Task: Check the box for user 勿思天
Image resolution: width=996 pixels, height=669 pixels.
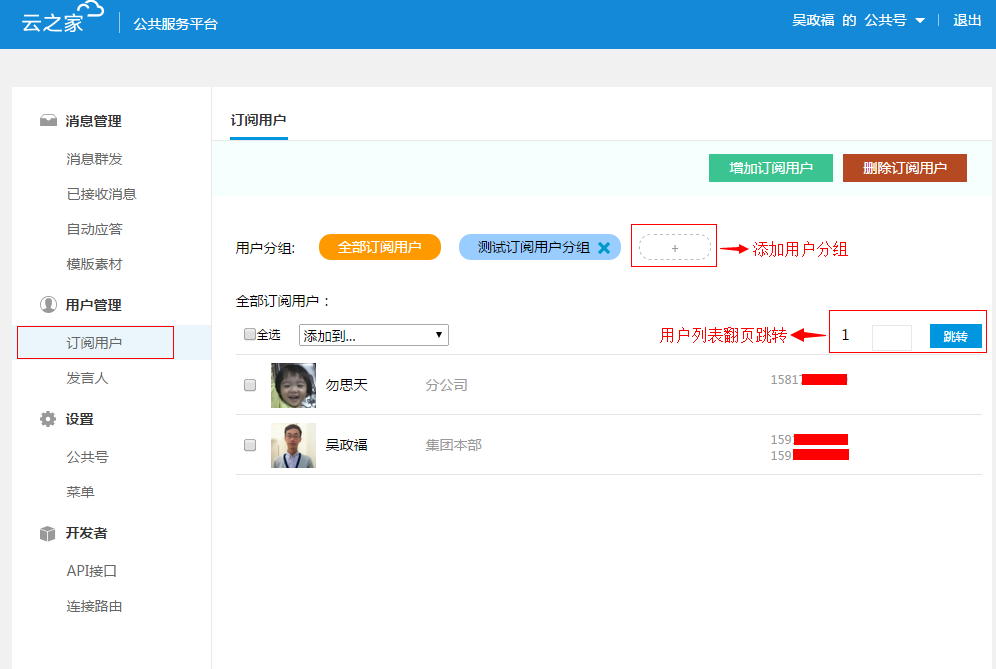Action: tap(250, 385)
